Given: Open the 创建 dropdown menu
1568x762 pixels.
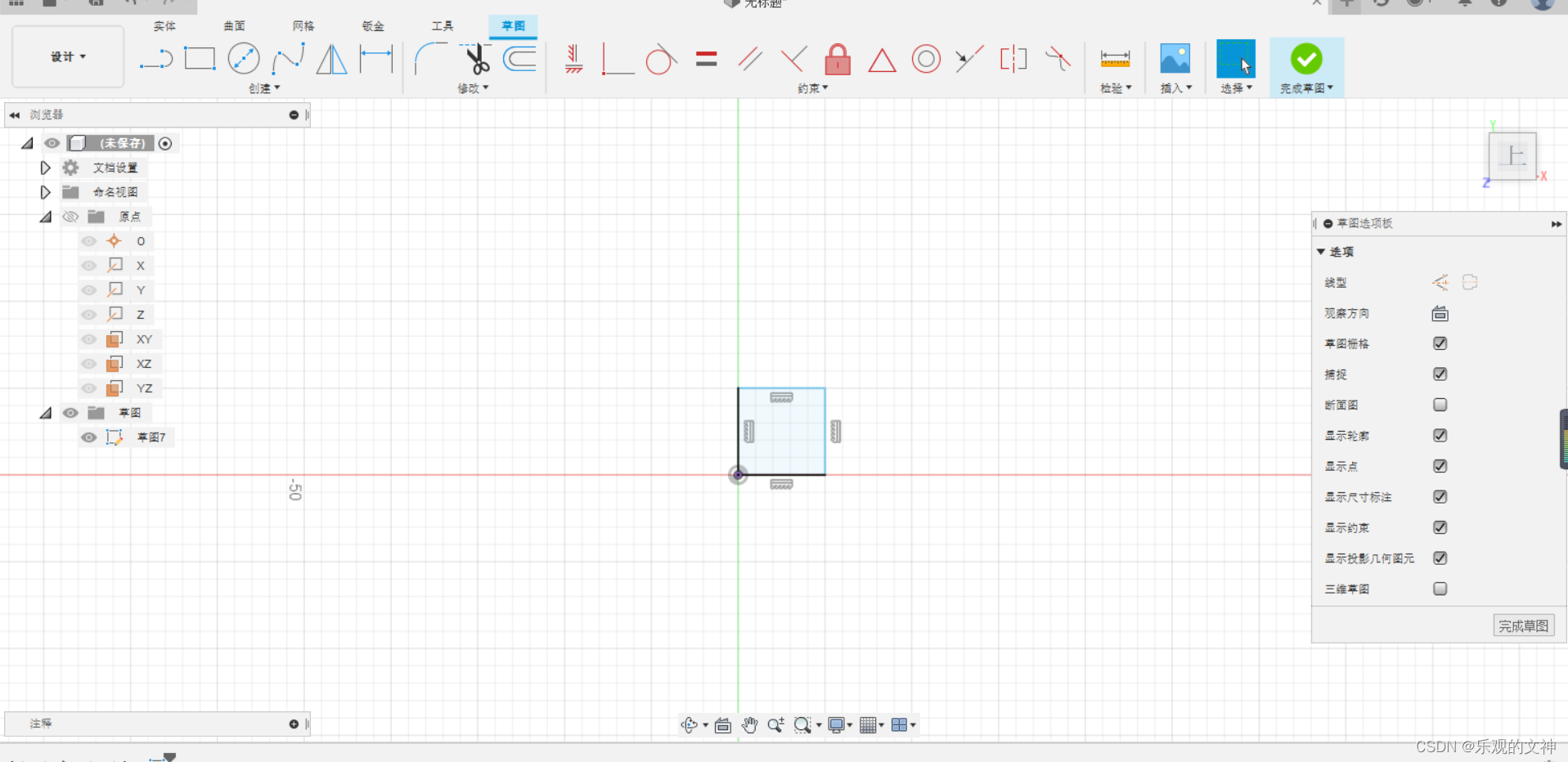Looking at the screenshot, I should [264, 88].
